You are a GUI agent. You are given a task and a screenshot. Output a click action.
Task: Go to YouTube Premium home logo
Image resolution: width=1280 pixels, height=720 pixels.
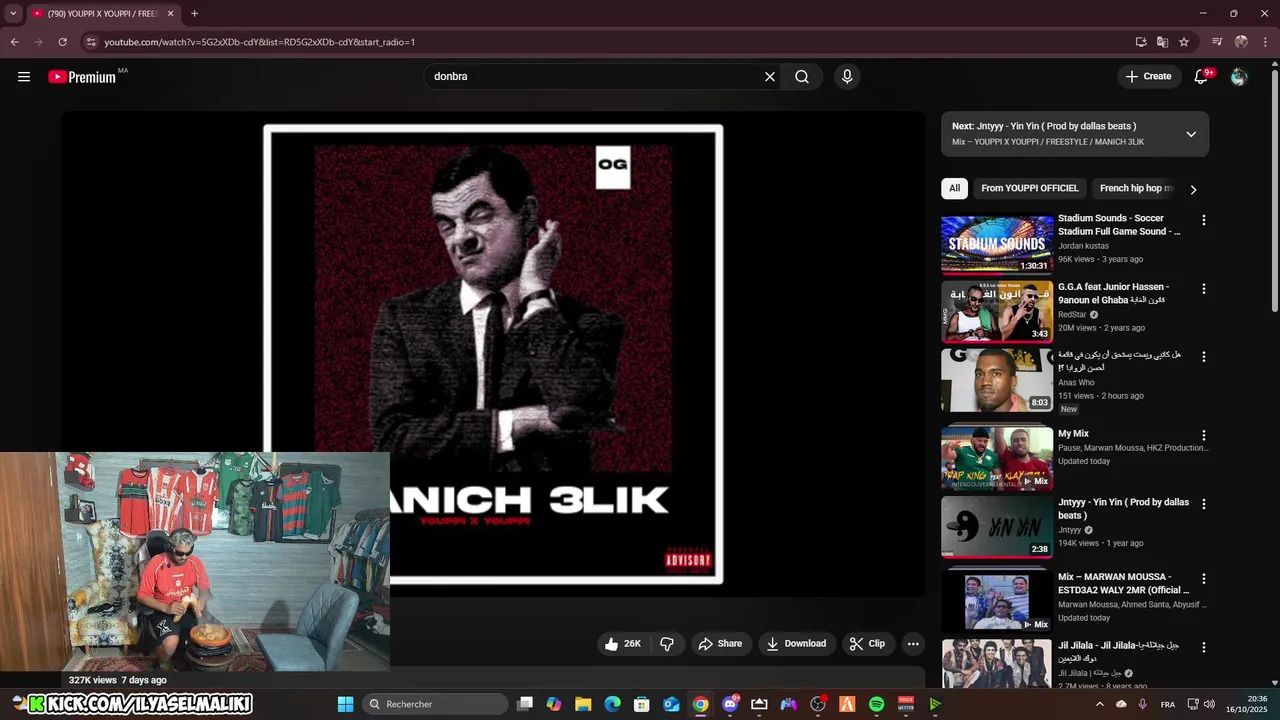click(x=82, y=77)
